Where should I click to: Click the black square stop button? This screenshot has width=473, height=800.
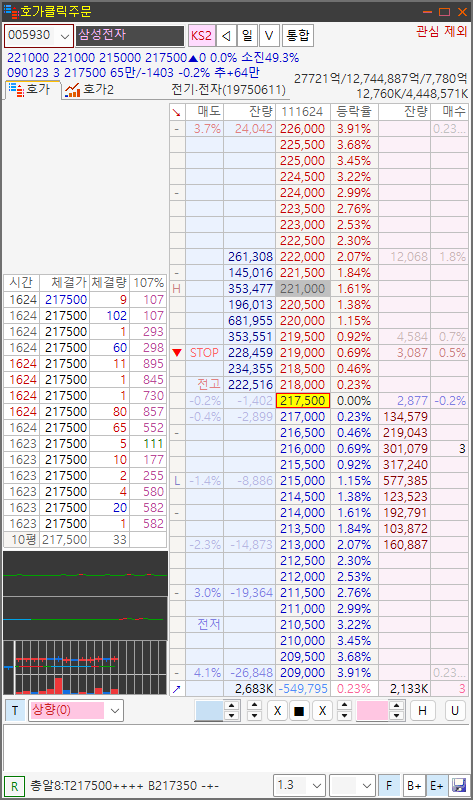tap(300, 711)
